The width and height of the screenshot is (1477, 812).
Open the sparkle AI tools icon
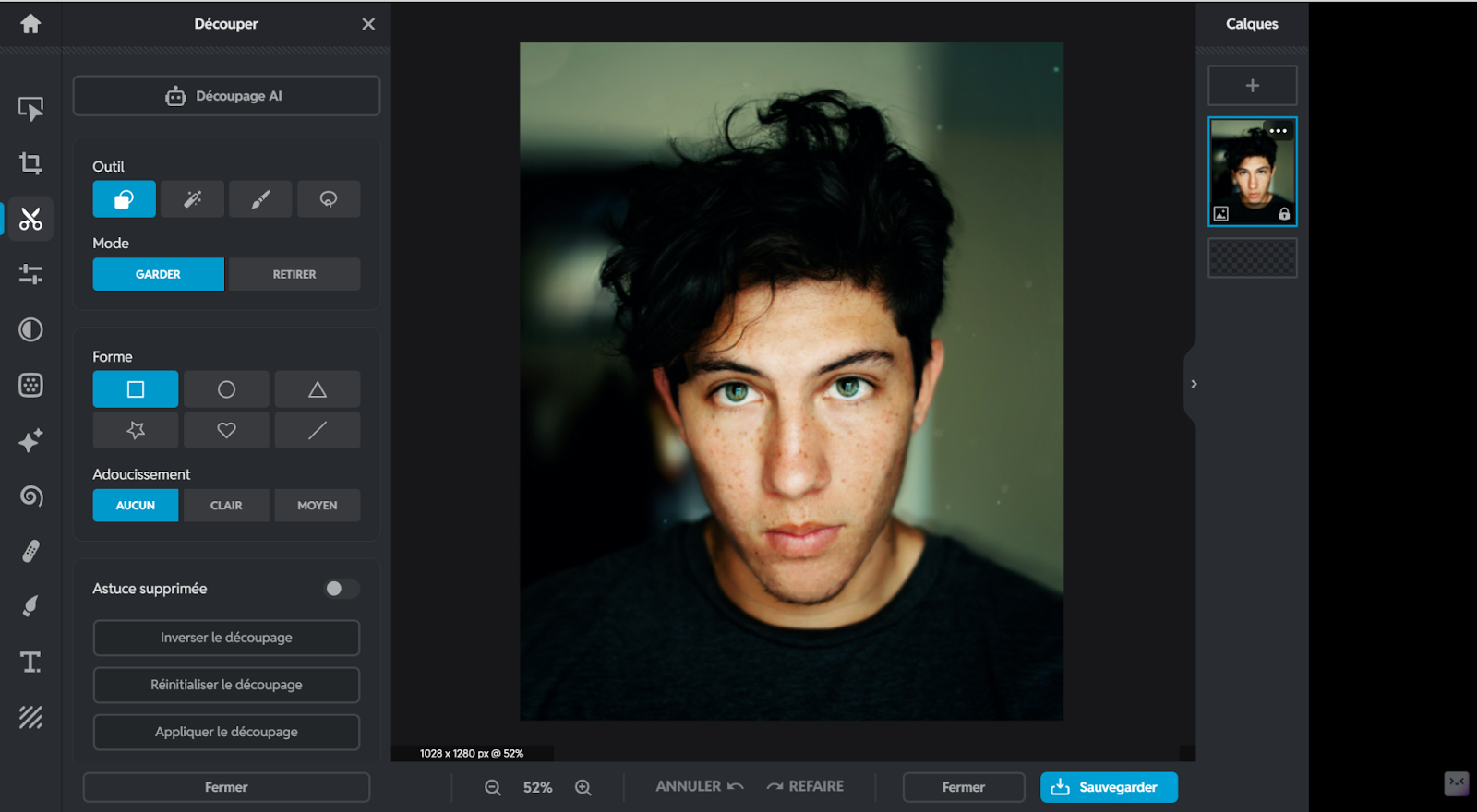[x=30, y=440]
